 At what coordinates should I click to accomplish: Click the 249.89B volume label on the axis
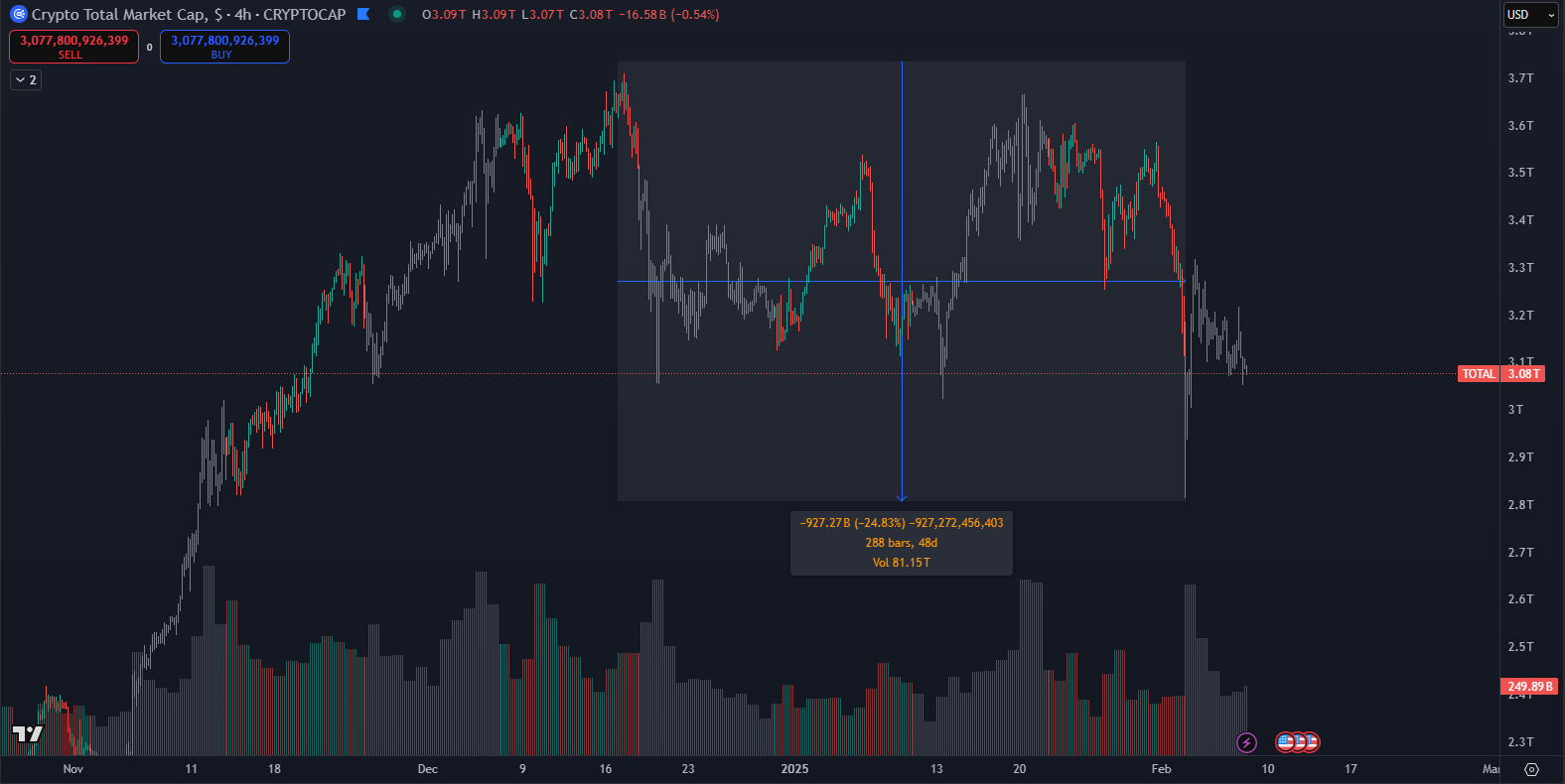tap(1529, 687)
